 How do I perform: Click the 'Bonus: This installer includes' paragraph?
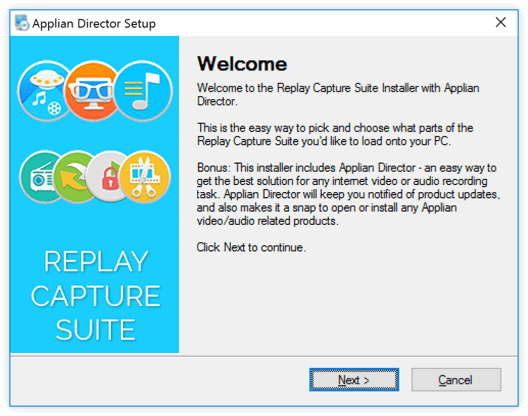[349, 194]
